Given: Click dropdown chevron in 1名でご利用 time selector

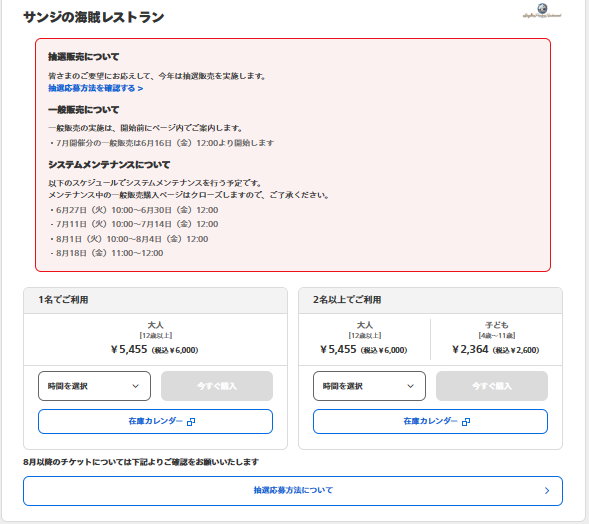Looking at the screenshot, I should (136, 386).
